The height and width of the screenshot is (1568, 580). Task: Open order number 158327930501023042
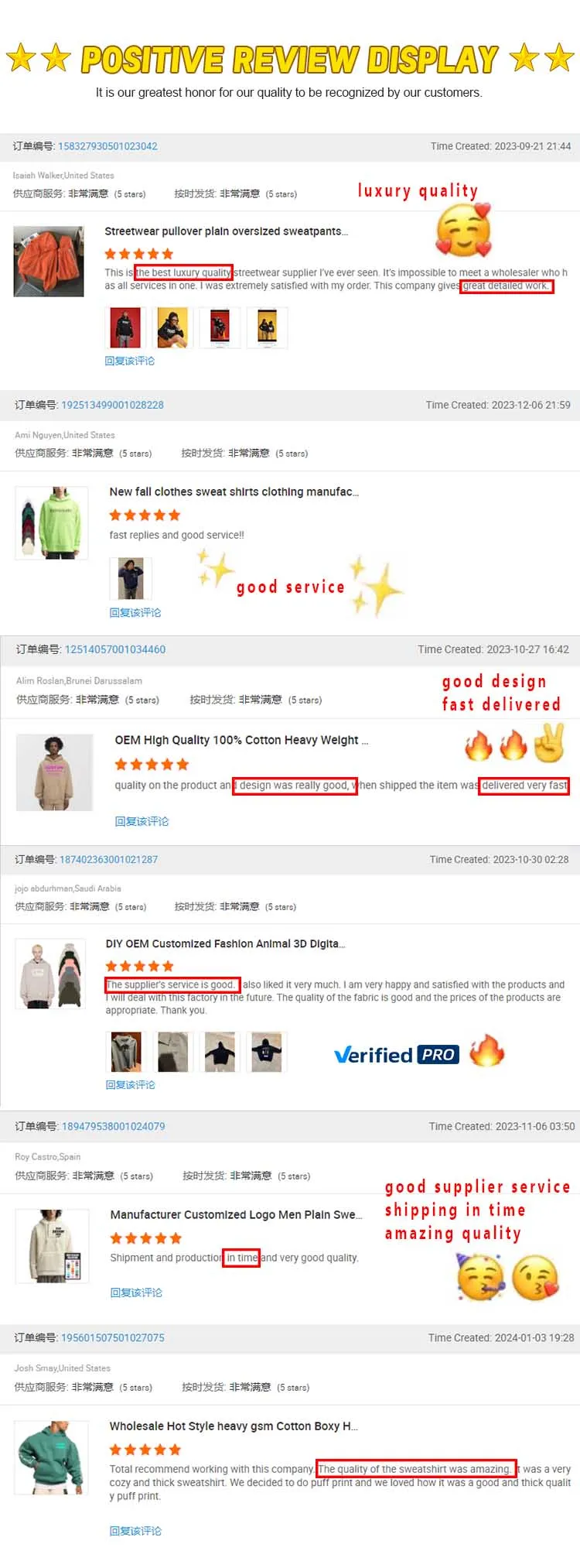107,146
